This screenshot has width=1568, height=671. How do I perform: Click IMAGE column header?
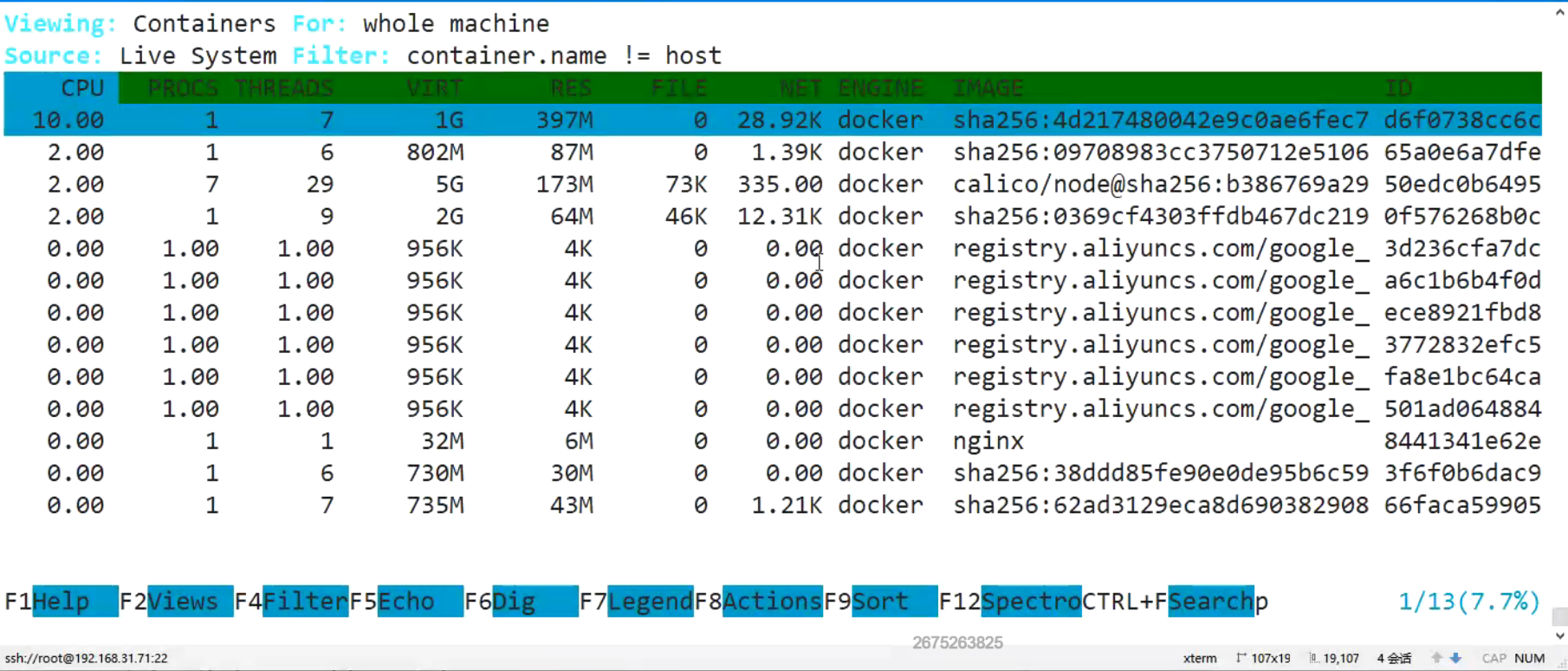pyautogui.click(x=988, y=88)
